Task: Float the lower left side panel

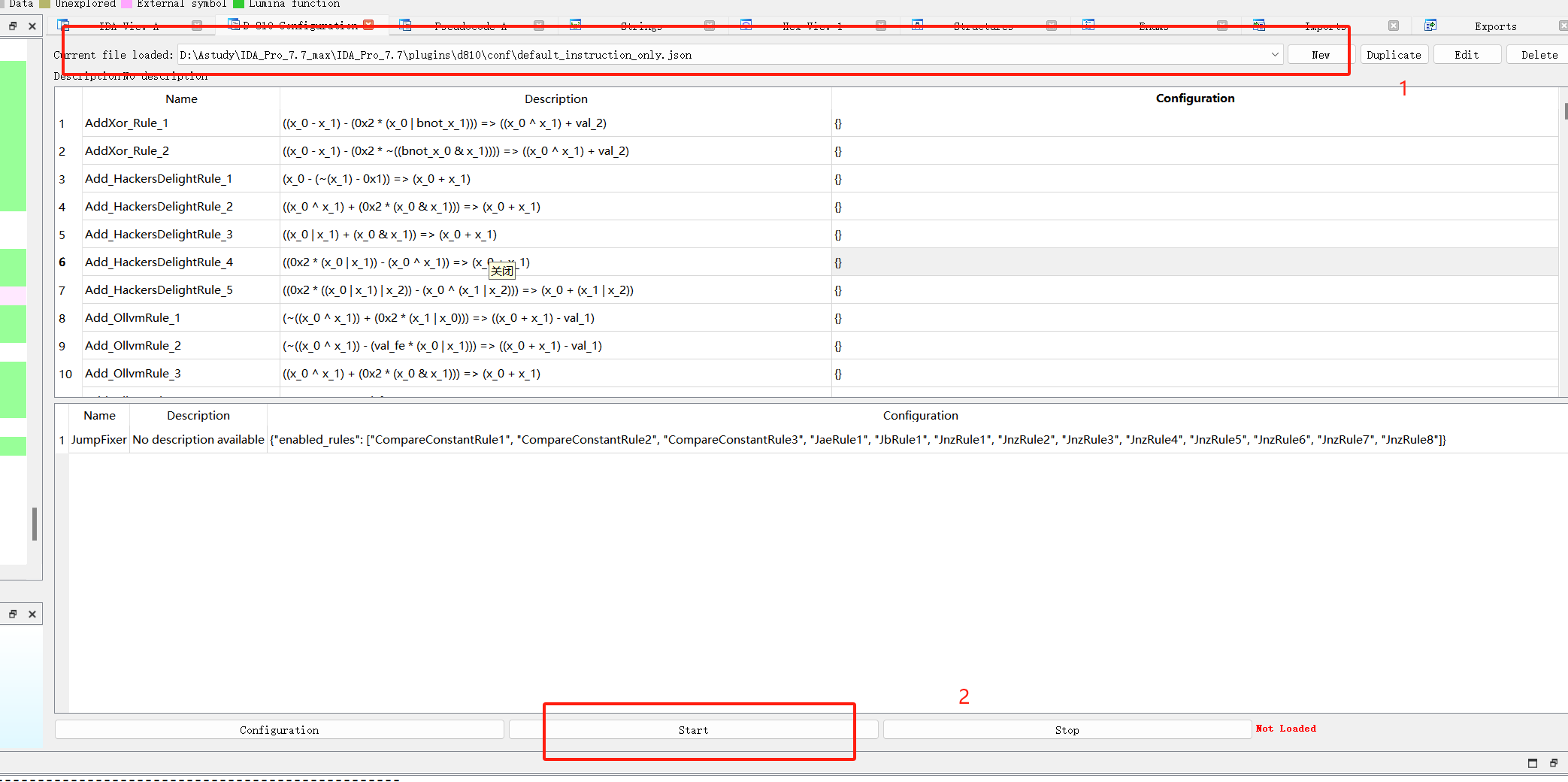Action: (13, 614)
